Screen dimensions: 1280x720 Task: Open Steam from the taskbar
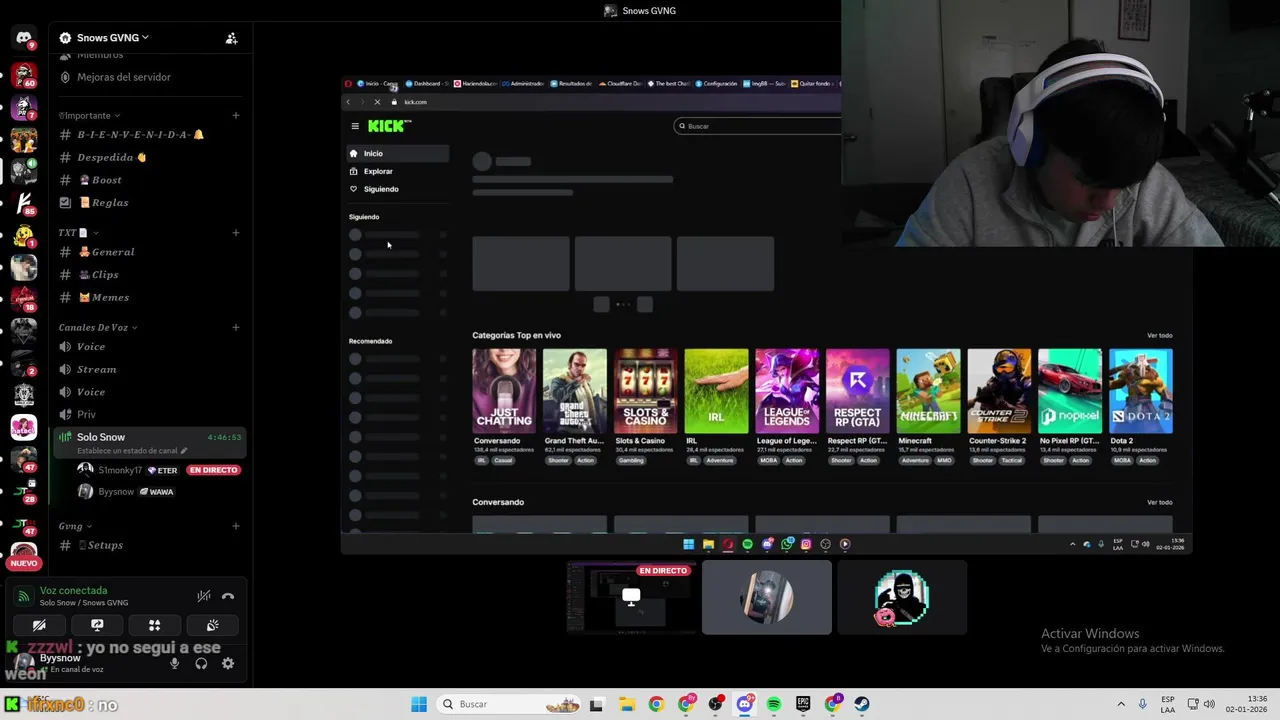[x=862, y=704]
